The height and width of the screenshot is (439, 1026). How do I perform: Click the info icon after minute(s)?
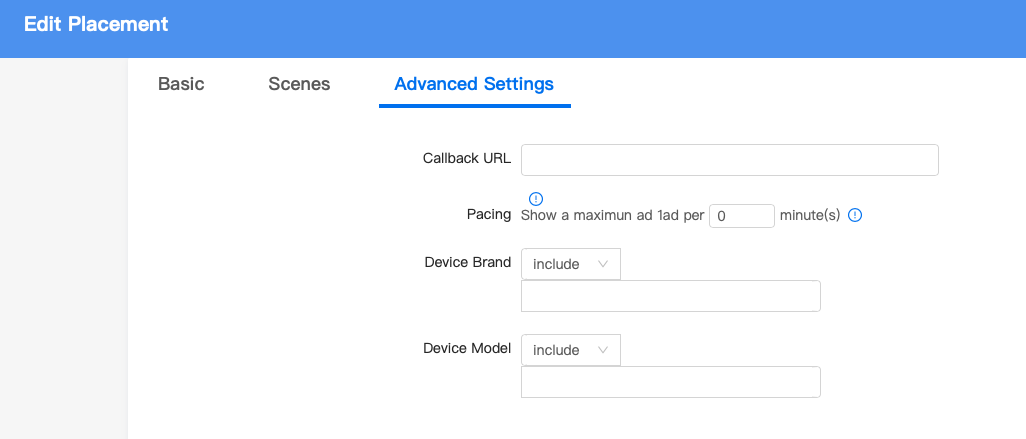coord(855,215)
